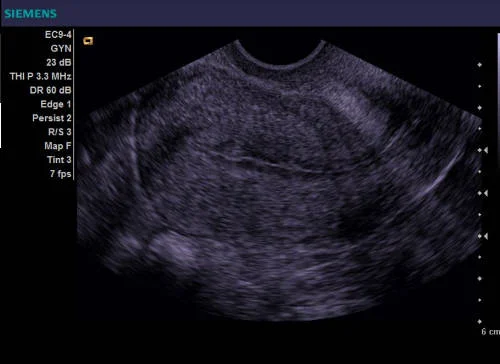The image size is (500, 364).
Task: Select the Persist 2 parameter
Action: coord(52,118)
